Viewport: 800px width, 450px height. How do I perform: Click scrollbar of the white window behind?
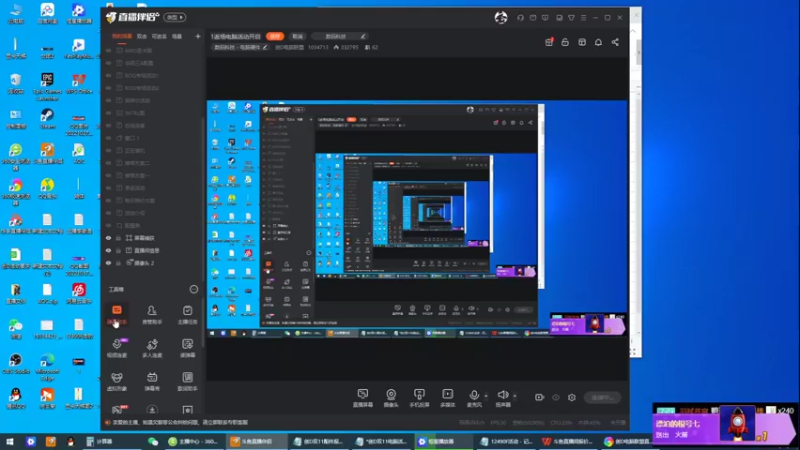pos(638,53)
